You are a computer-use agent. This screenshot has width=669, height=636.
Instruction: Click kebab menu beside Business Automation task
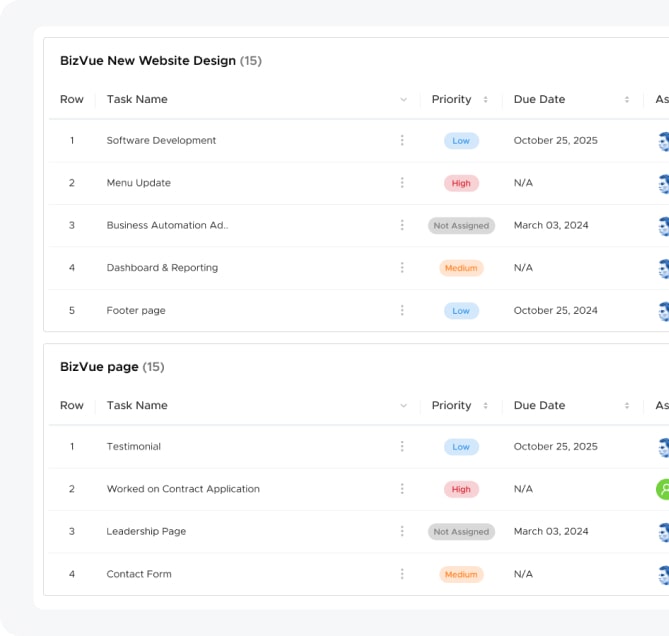click(x=402, y=225)
